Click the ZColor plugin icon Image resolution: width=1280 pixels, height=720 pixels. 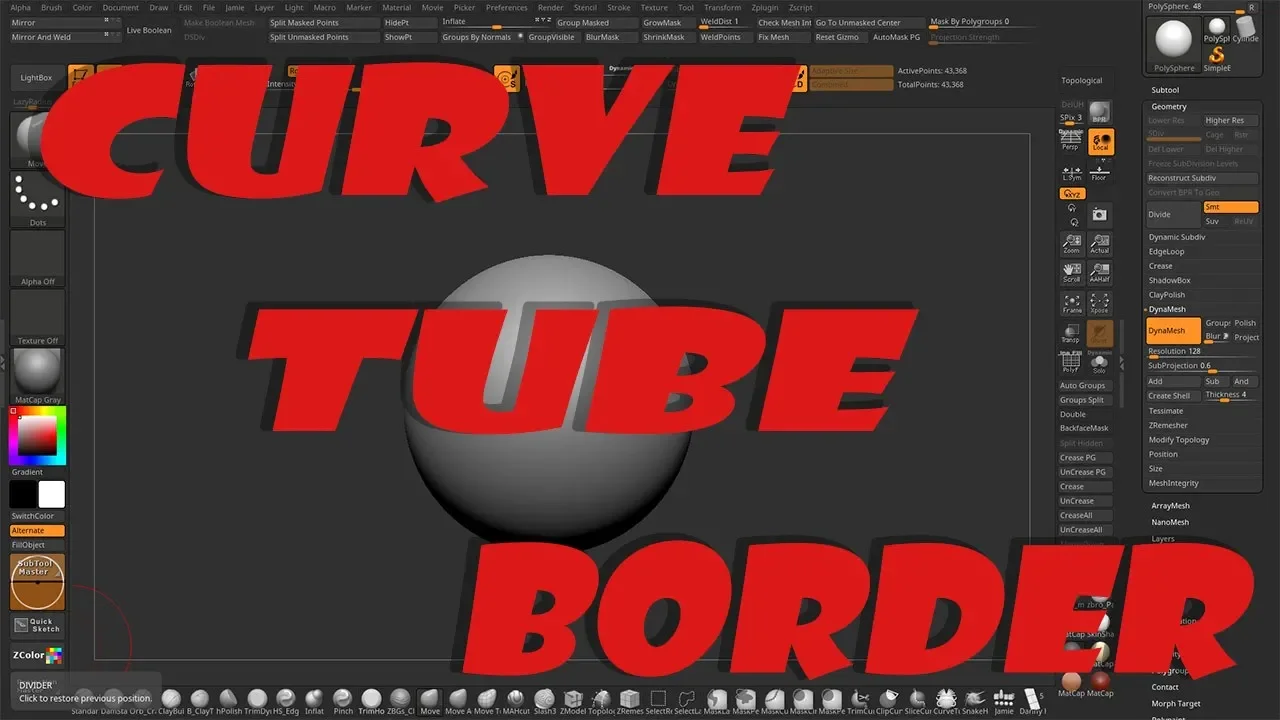37,656
